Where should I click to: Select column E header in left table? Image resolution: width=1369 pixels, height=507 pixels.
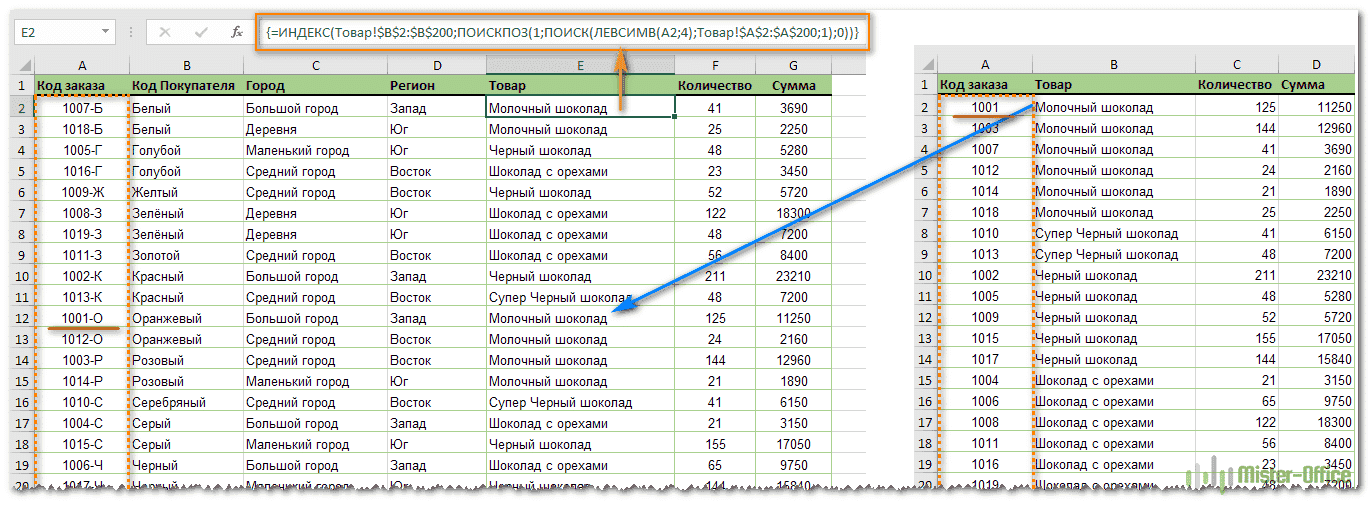pyautogui.click(x=580, y=64)
